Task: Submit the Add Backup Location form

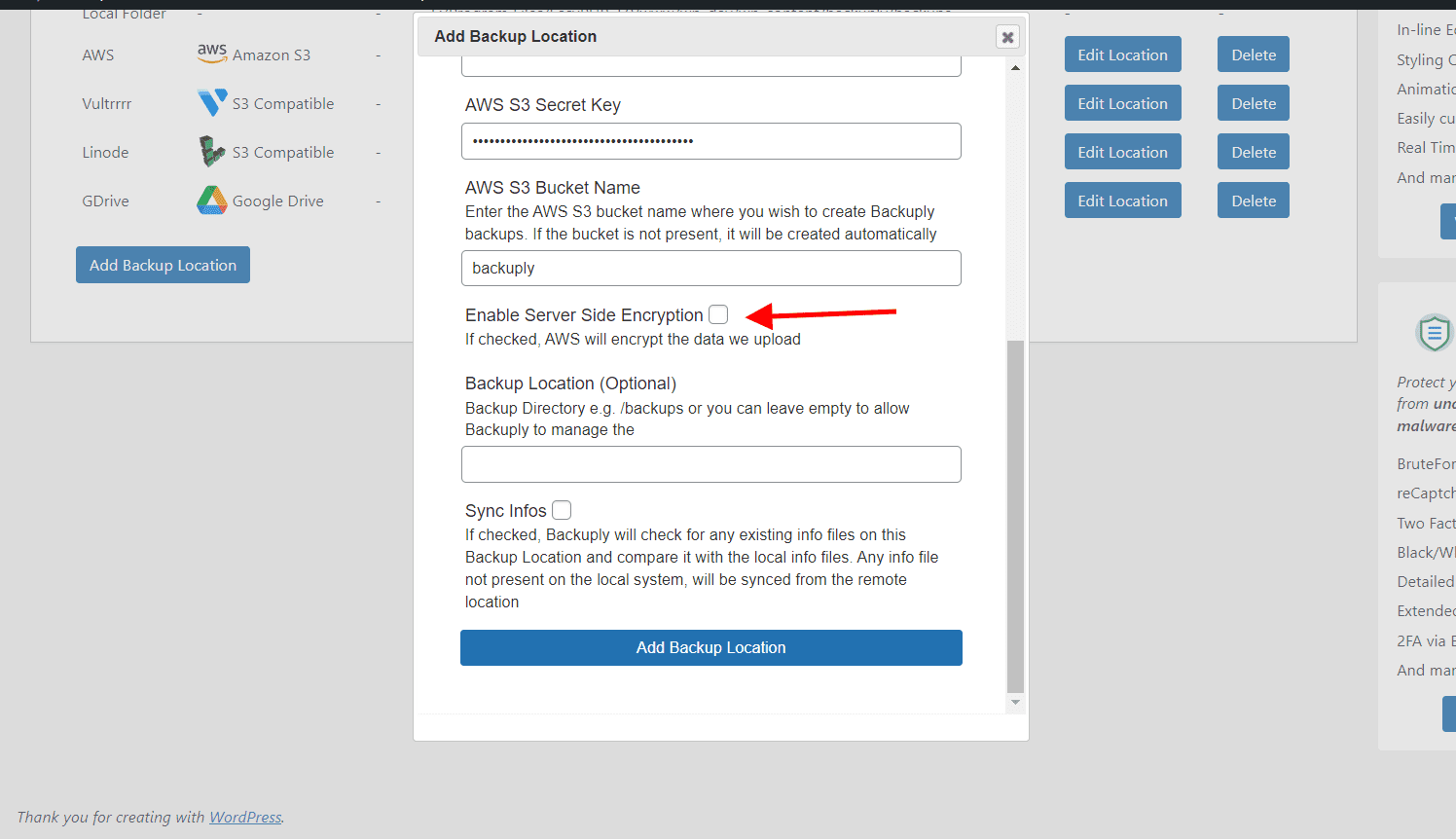Action: pos(710,647)
